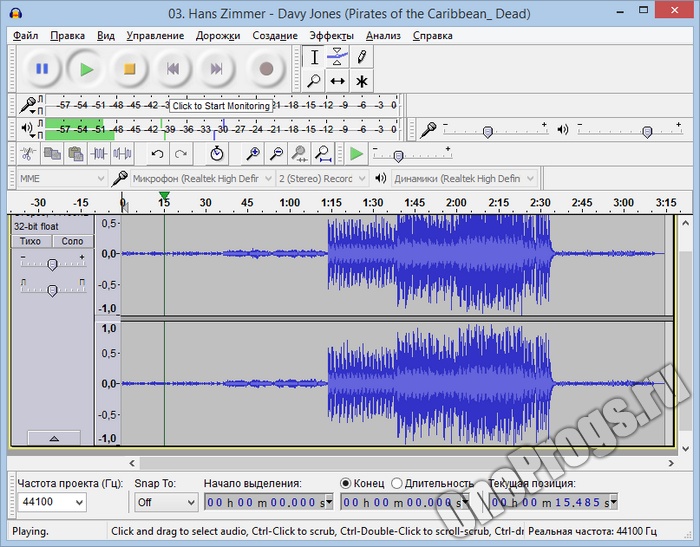Open the Микрофон recording device dropdown
Image resolution: width=700 pixels, height=547 pixels.
coord(202,179)
